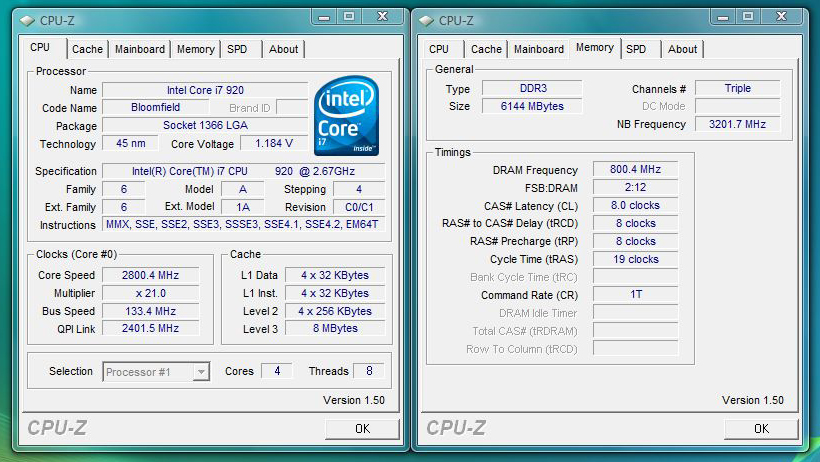The width and height of the screenshot is (820, 462).
Task: Click the RAS# Precharge (tRP) value
Action: coord(635,241)
